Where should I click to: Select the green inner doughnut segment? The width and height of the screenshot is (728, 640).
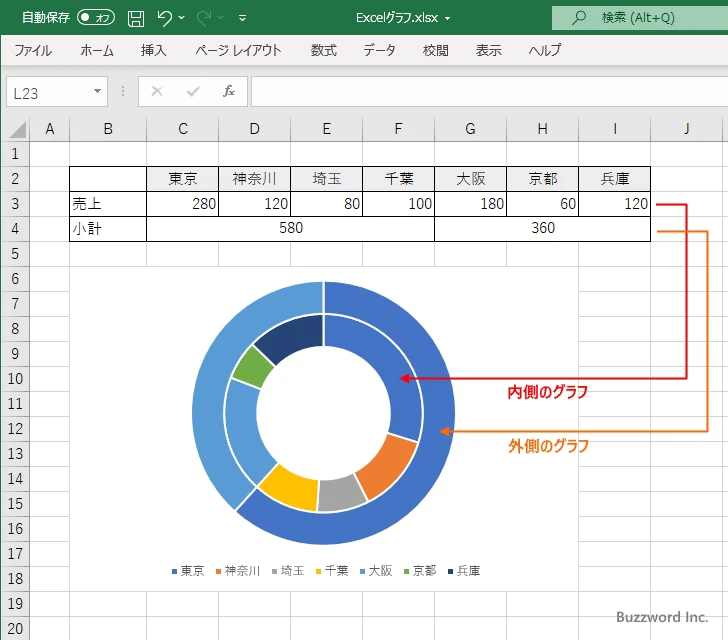click(254, 367)
